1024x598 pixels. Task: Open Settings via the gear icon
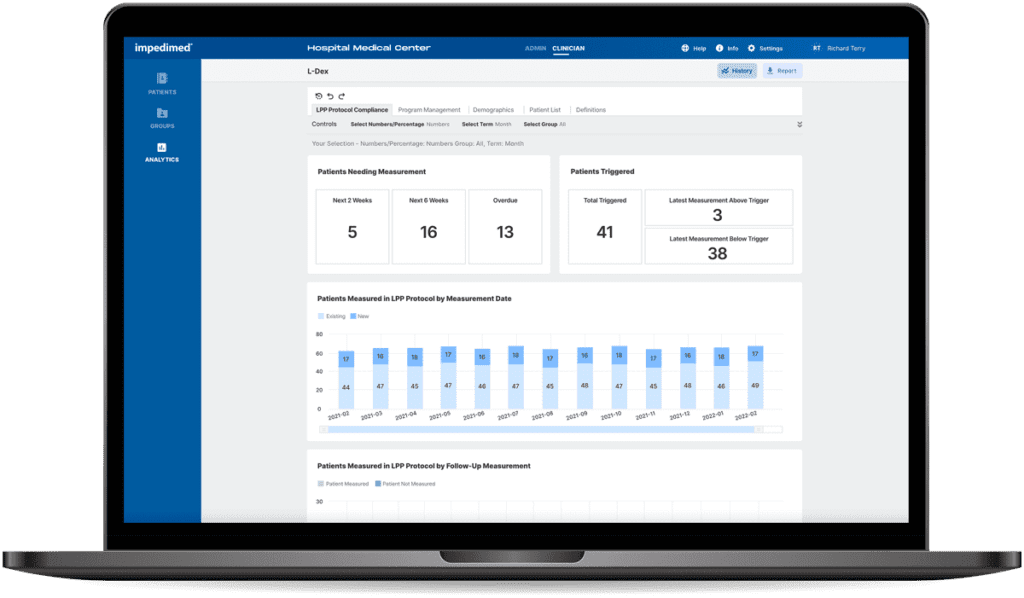(x=752, y=48)
